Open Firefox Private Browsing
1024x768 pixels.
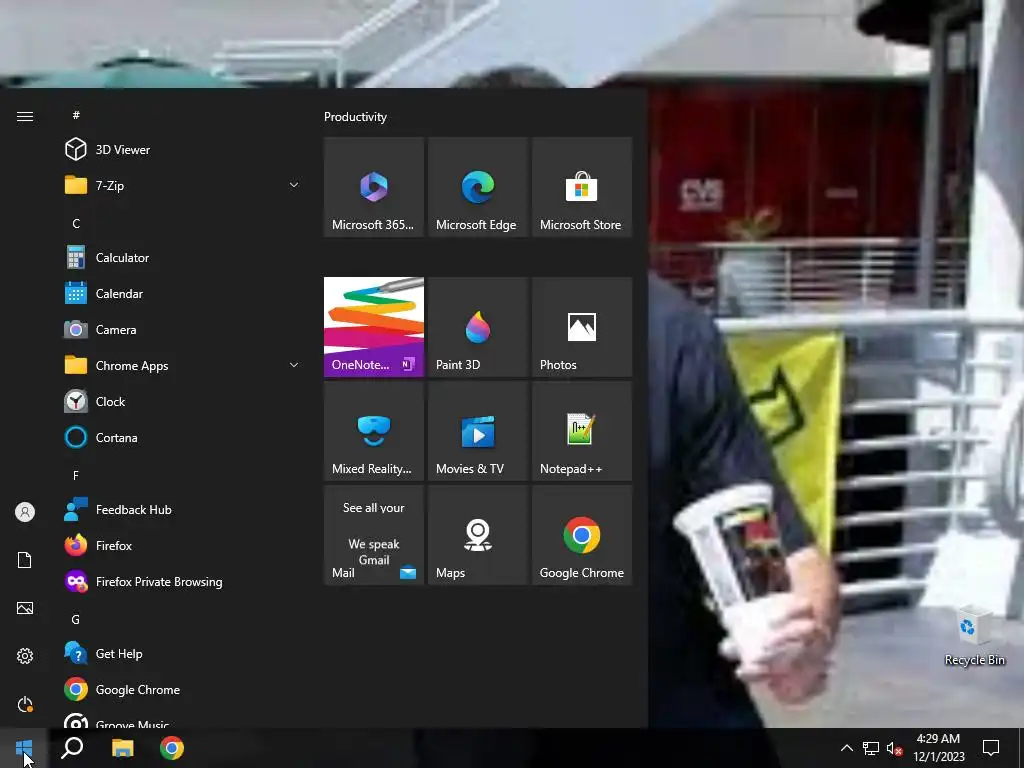click(x=183, y=581)
